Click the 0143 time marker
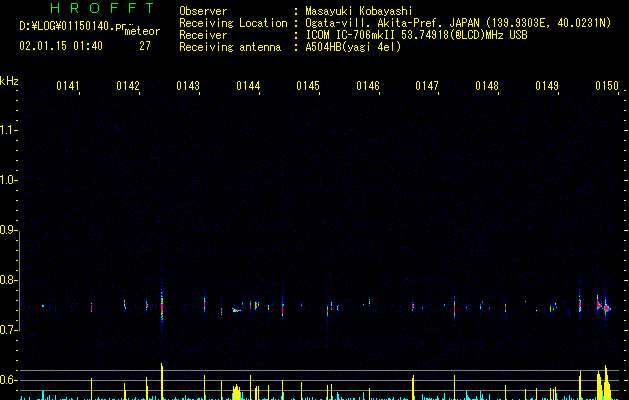Image resolution: width=629 pixels, height=400 pixels. point(188,86)
